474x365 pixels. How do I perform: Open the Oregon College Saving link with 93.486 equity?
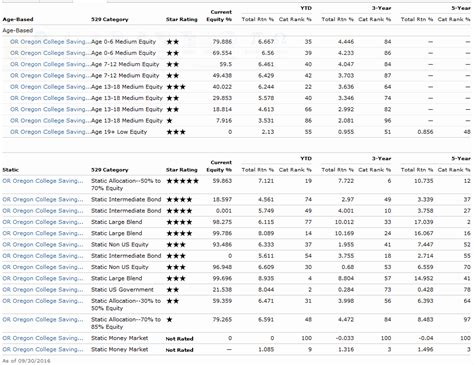[43, 245]
